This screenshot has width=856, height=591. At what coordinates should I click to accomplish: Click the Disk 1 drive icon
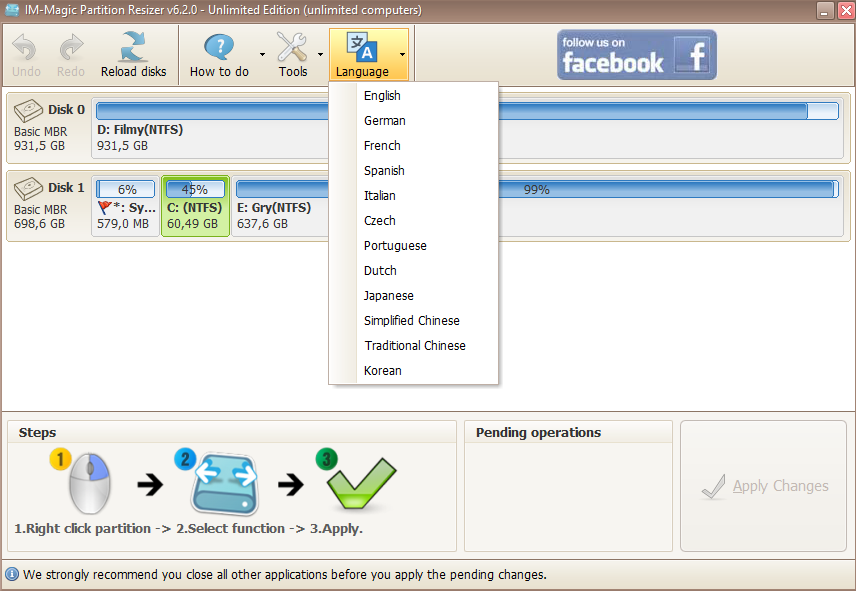coord(28,188)
